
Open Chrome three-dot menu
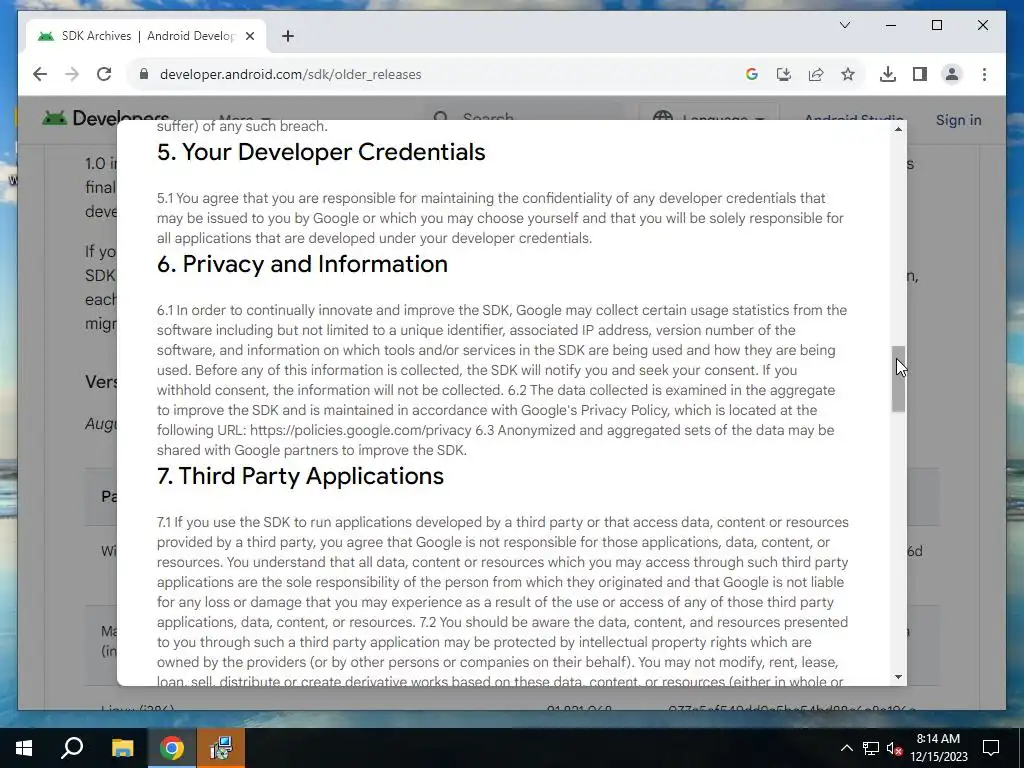[984, 74]
